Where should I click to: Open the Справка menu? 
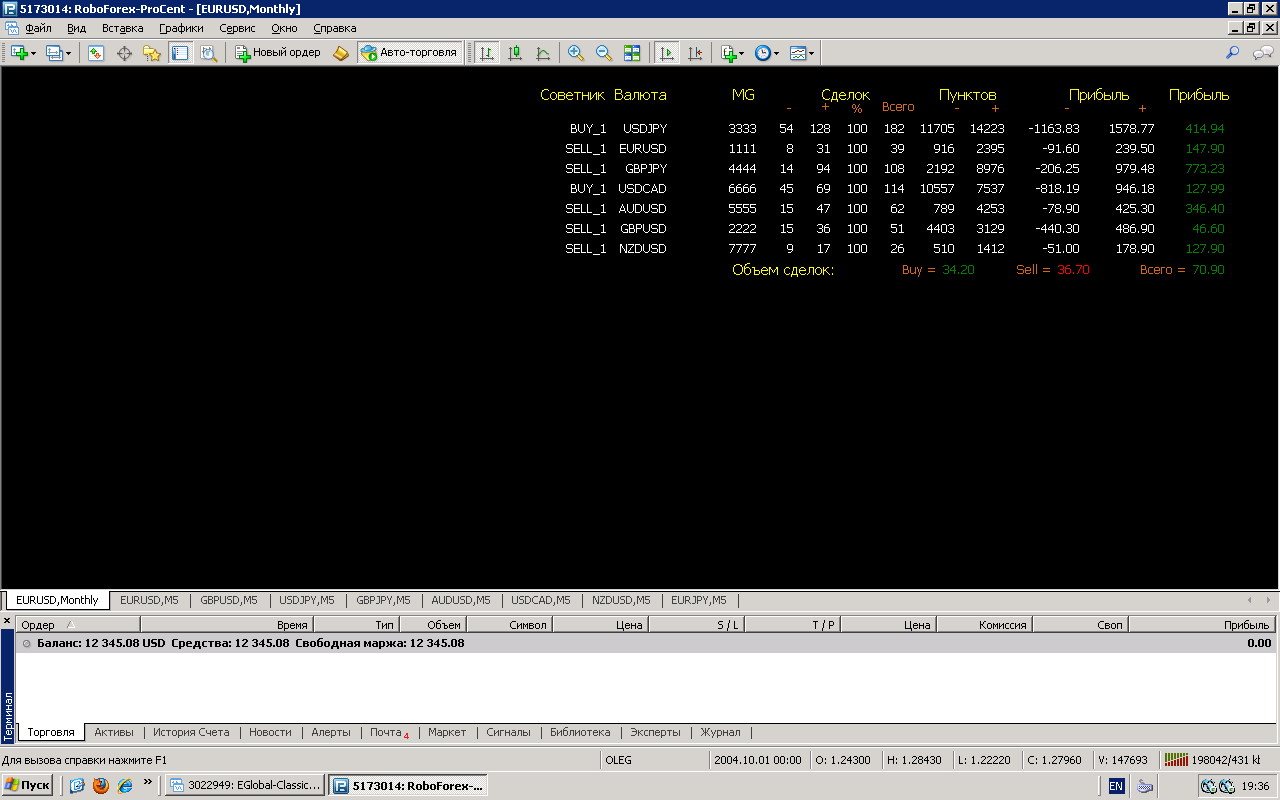(334, 28)
